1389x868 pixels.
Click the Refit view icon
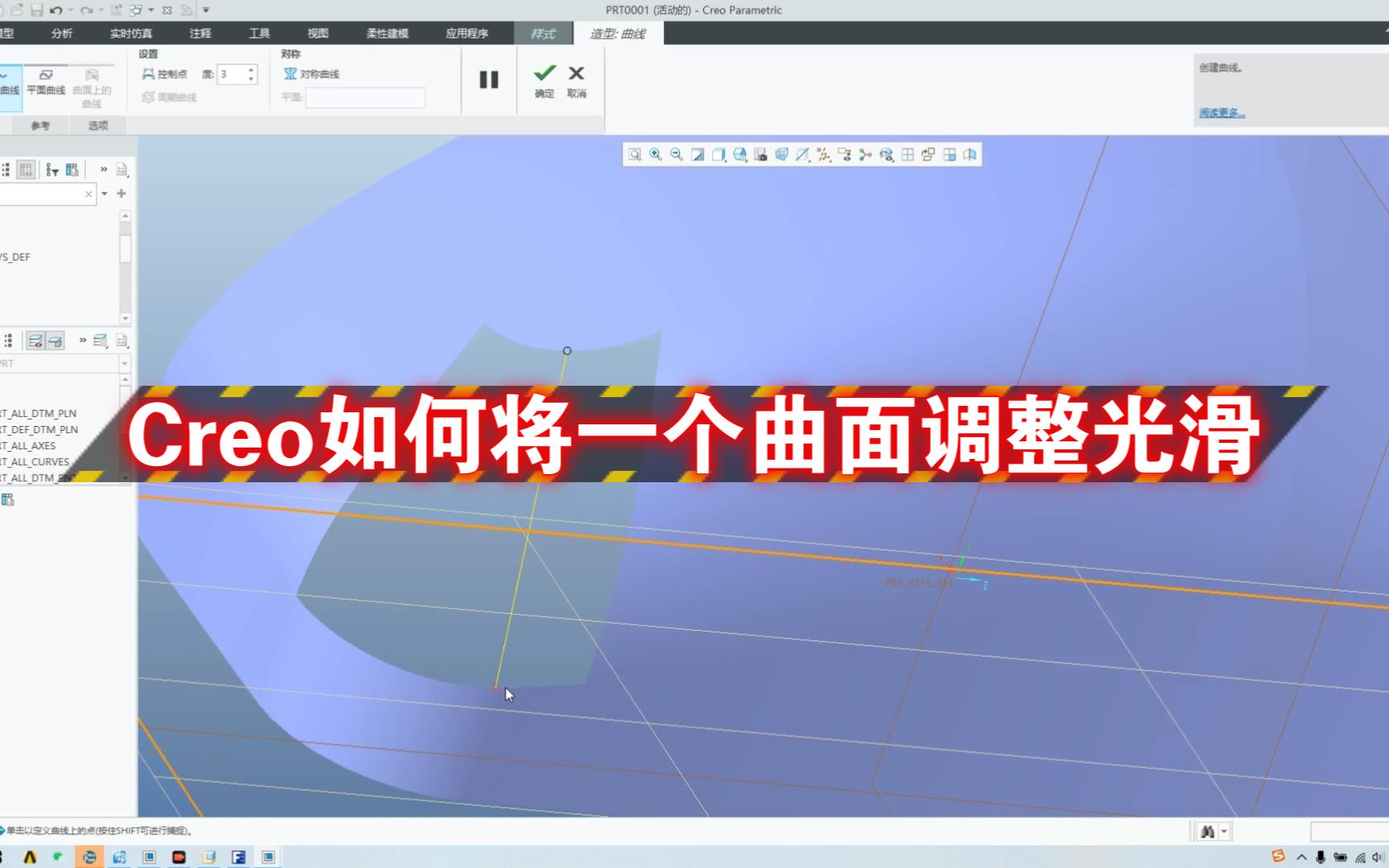[635, 155]
